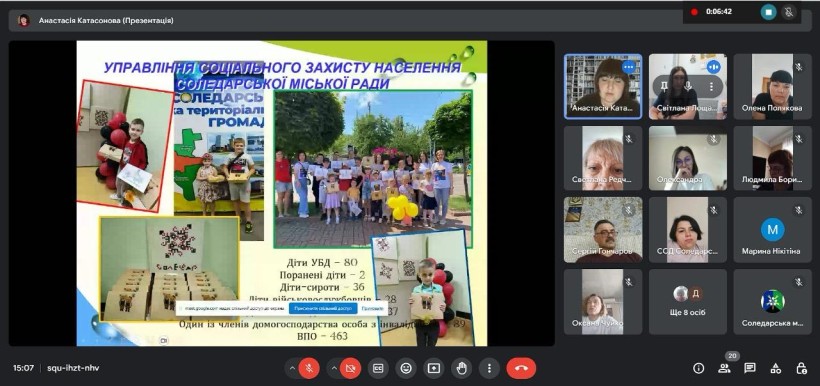
Task: Open options on Анастасія Катасонова's tile
Action: 629,66
